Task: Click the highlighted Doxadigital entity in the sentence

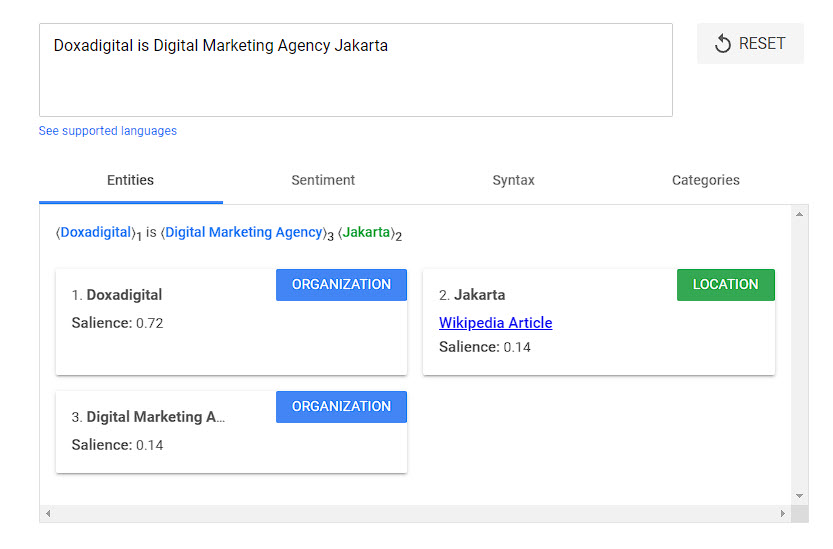Action: coord(96,232)
